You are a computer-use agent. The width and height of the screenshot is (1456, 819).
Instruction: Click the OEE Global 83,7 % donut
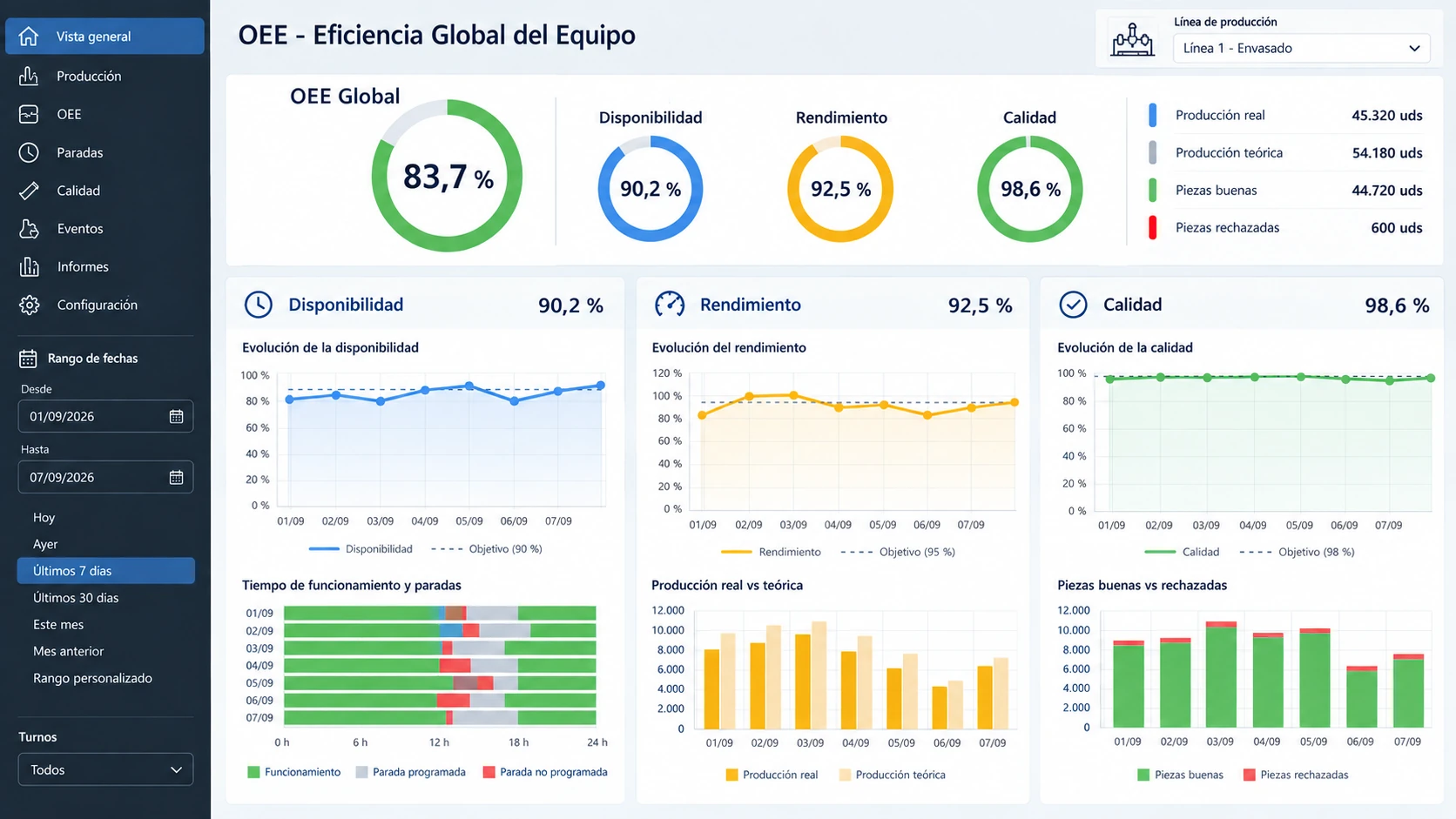(447, 176)
